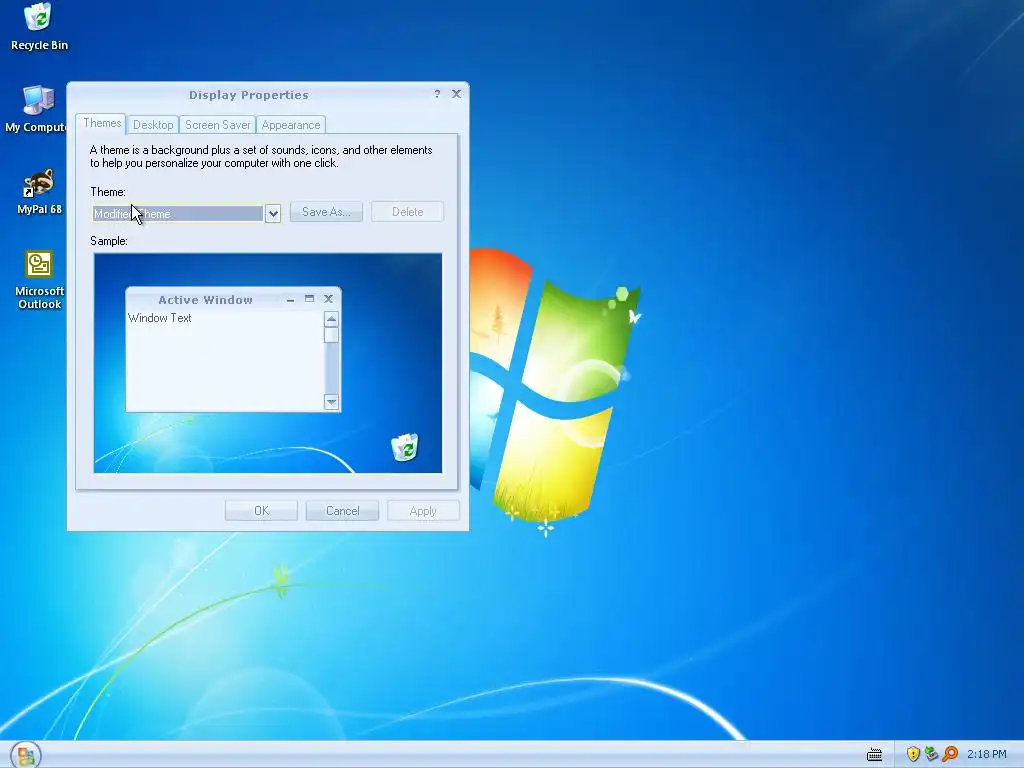The image size is (1024, 768).
Task: Click the sample Active Window preview
Action: [233, 349]
